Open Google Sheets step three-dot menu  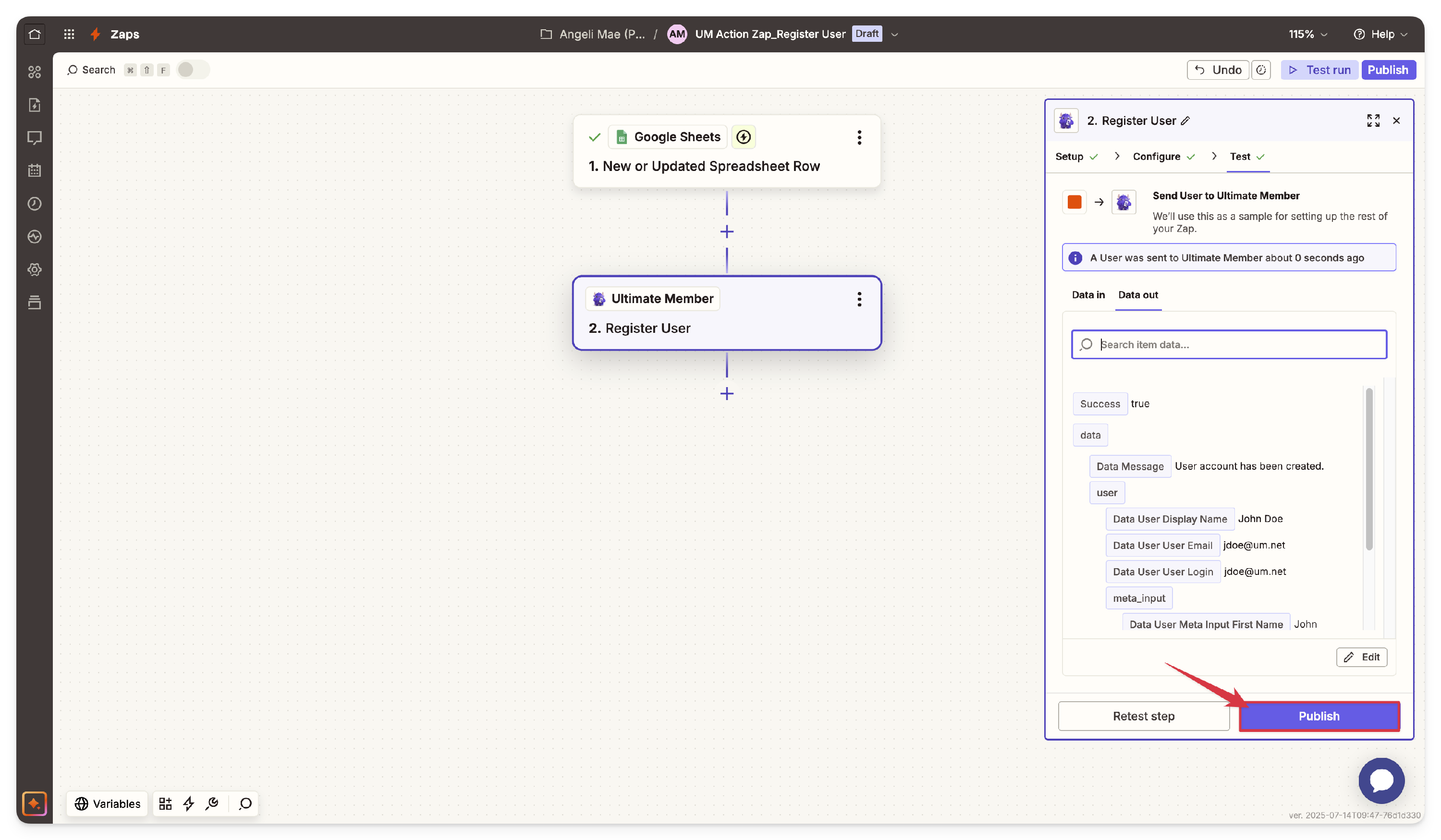pyautogui.click(x=859, y=137)
